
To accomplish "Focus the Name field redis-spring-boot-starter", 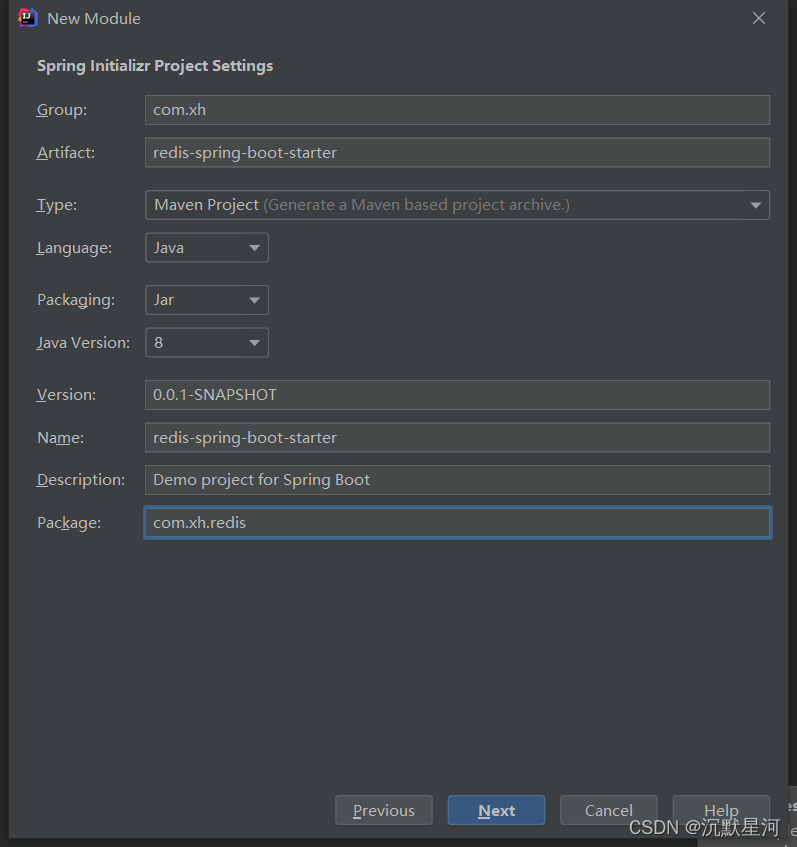I will (x=457, y=438).
